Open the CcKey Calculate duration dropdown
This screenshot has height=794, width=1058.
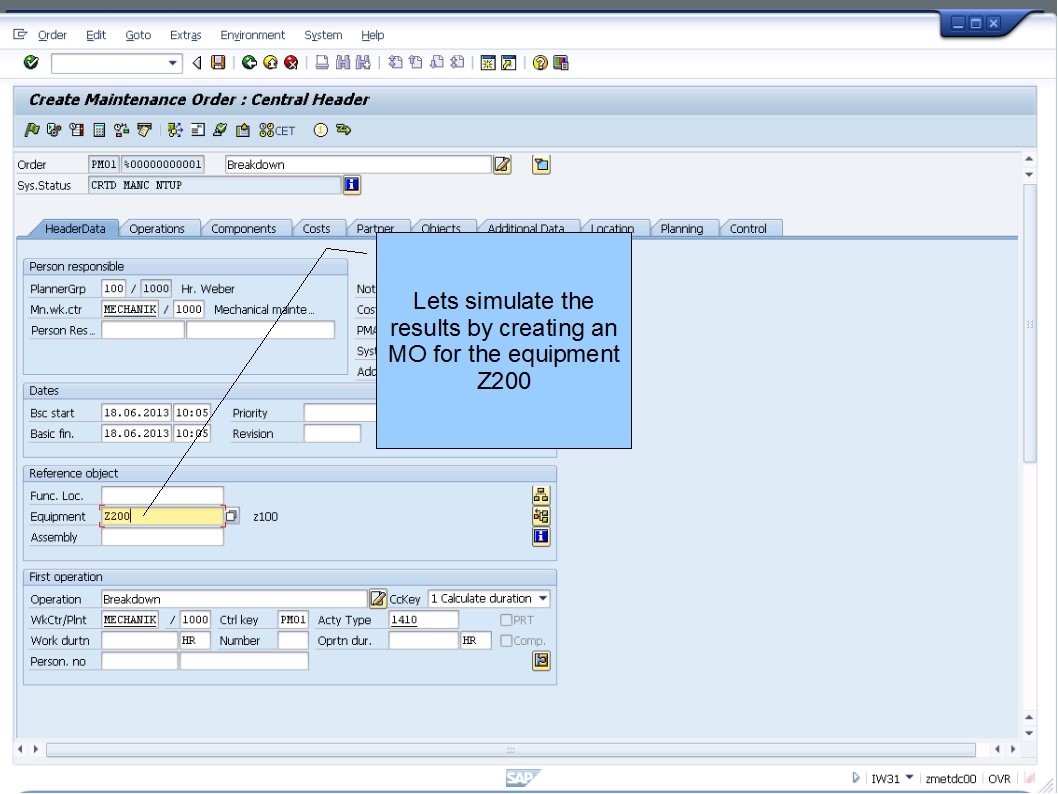click(x=542, y=598)
